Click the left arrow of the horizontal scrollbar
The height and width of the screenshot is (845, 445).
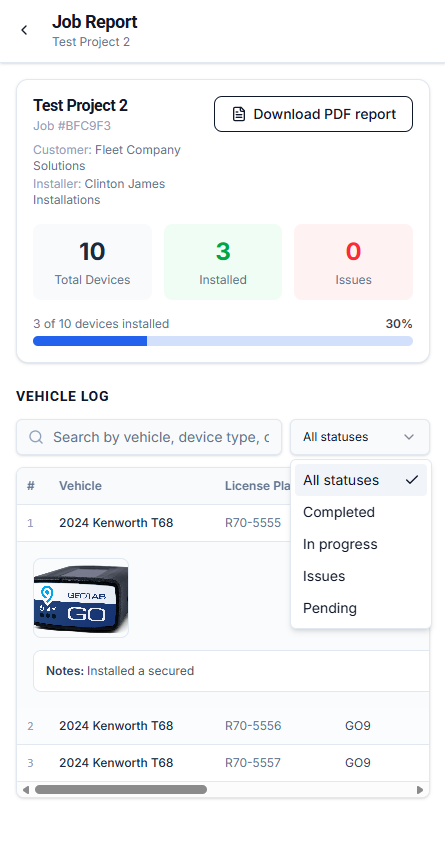[x=25, y=789]
